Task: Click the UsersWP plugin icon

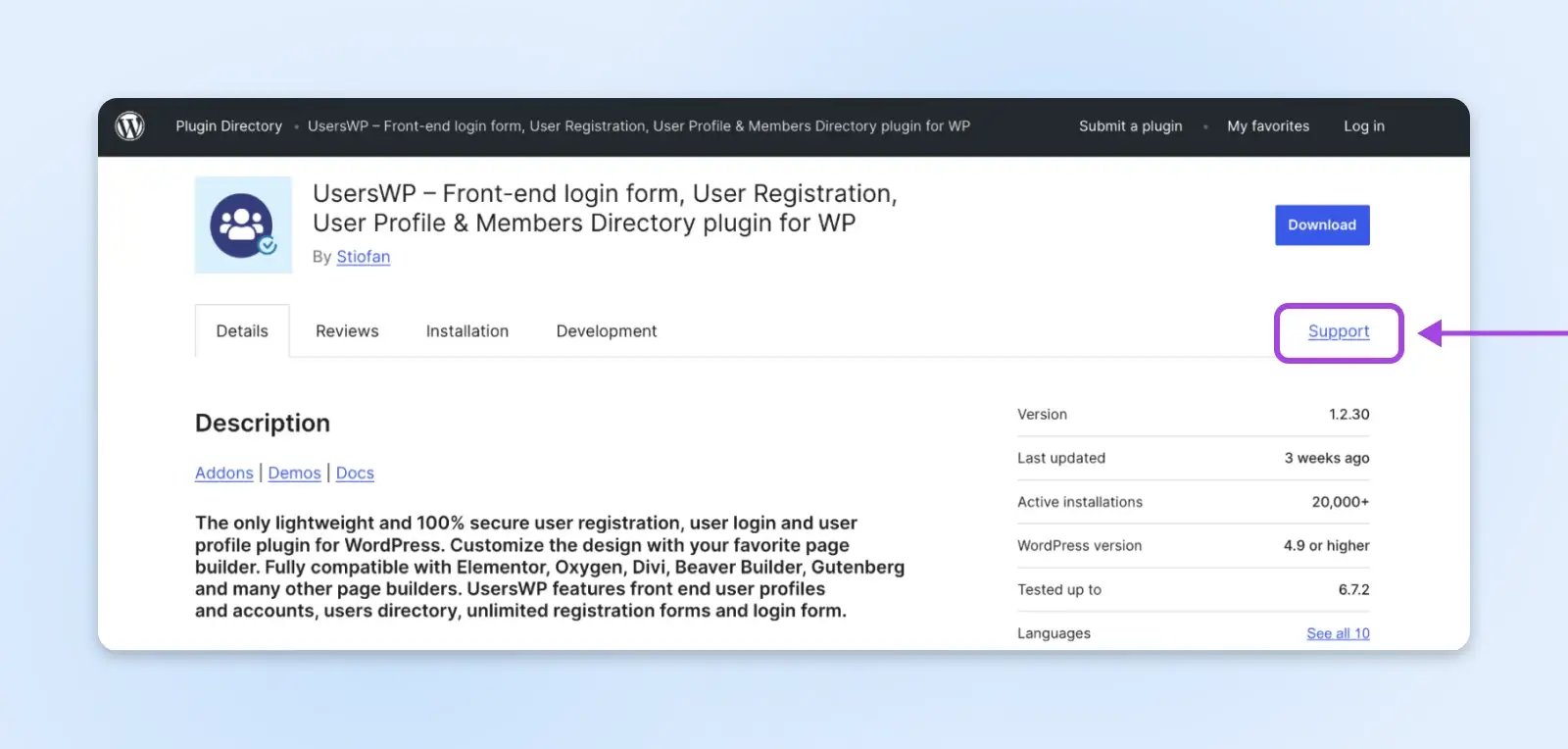Action: pyautogui.click(x=243, y=225)
